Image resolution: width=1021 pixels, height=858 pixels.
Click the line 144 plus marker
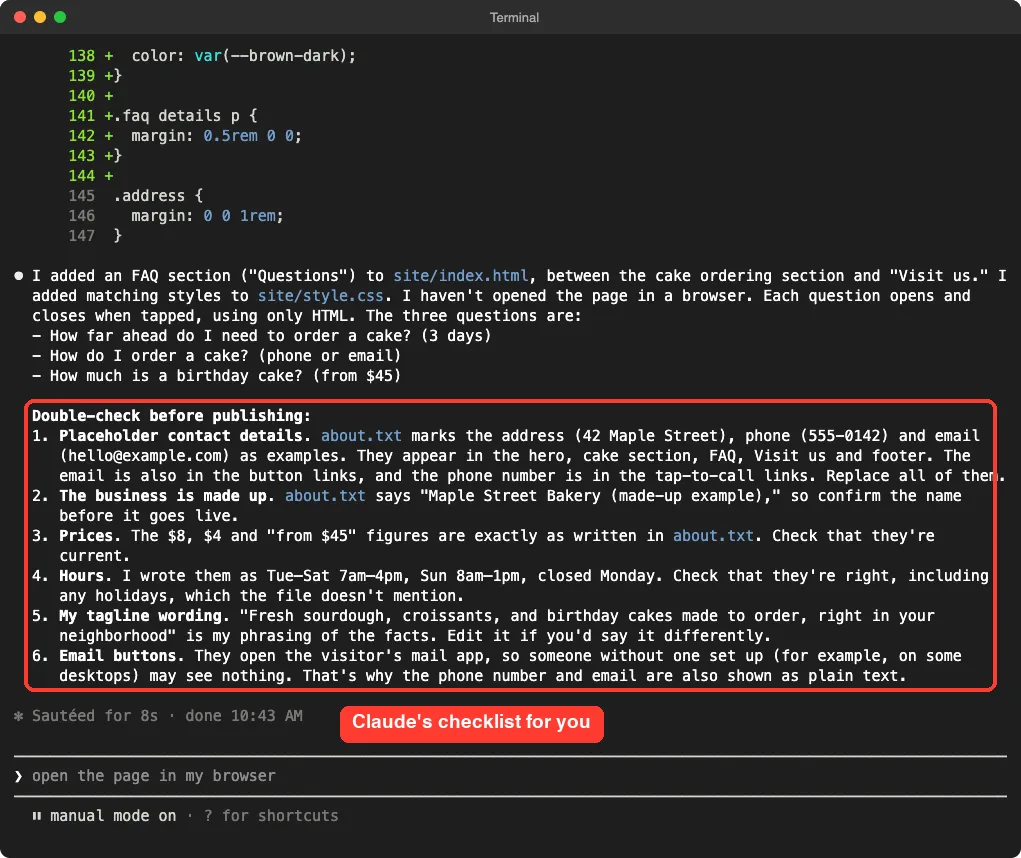pyautogui.click(x=109, y=176)
